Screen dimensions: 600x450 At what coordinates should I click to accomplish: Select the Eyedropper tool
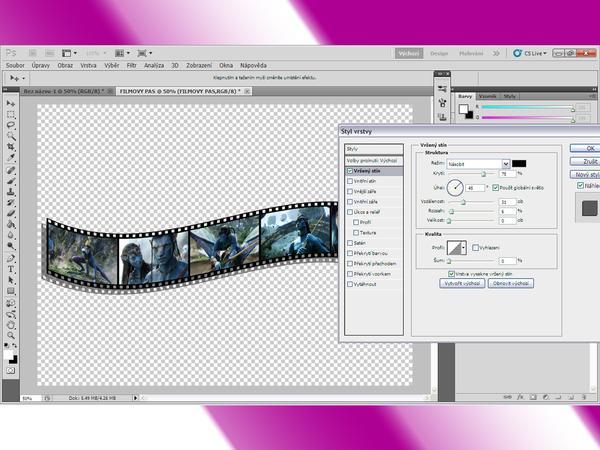pos(11,158)
